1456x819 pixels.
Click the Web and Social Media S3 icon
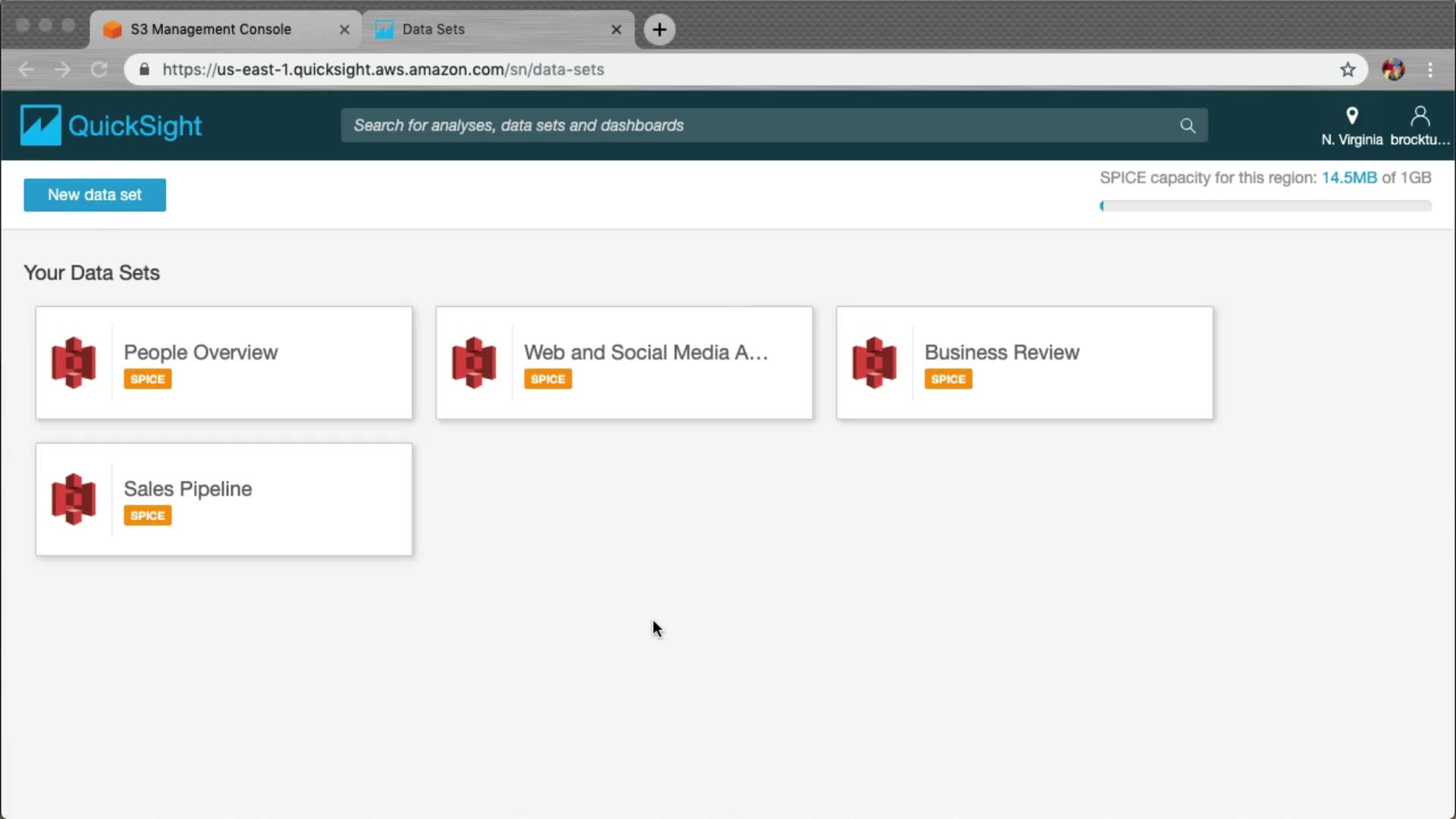(474, 362)
